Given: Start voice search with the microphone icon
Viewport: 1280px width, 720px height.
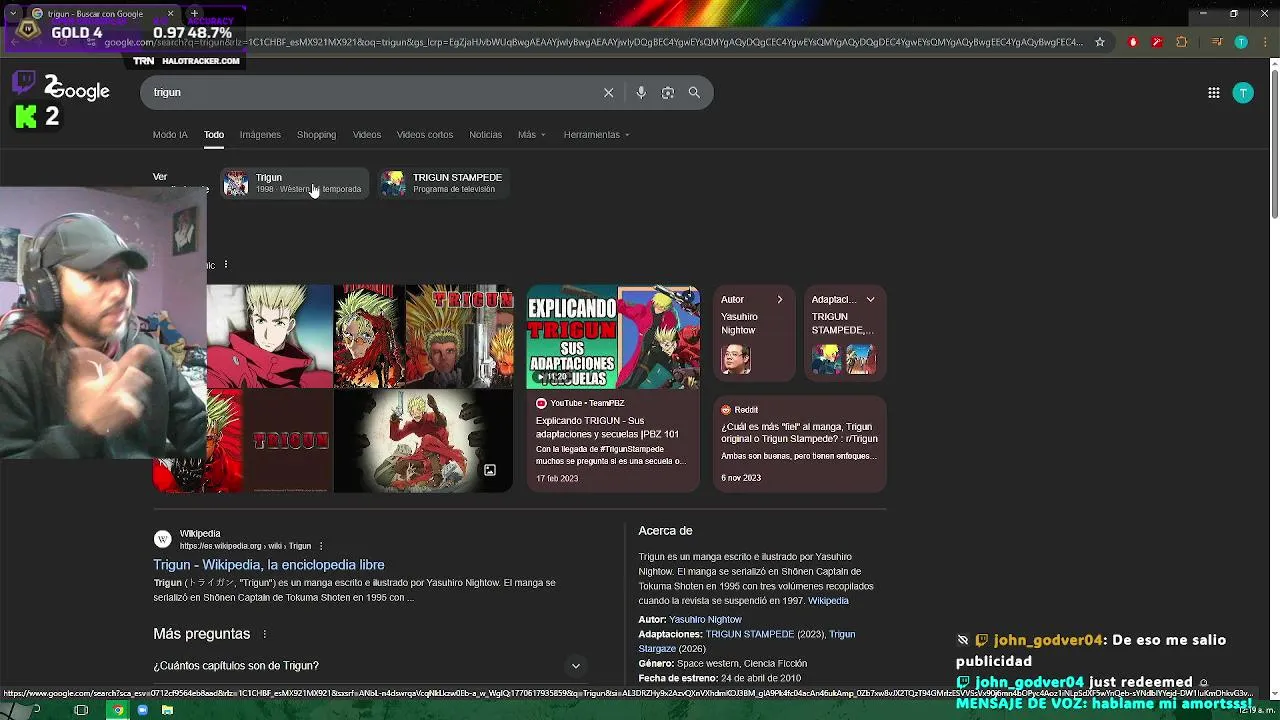Looking at the screenshot, I should click(x=641, y=92).
